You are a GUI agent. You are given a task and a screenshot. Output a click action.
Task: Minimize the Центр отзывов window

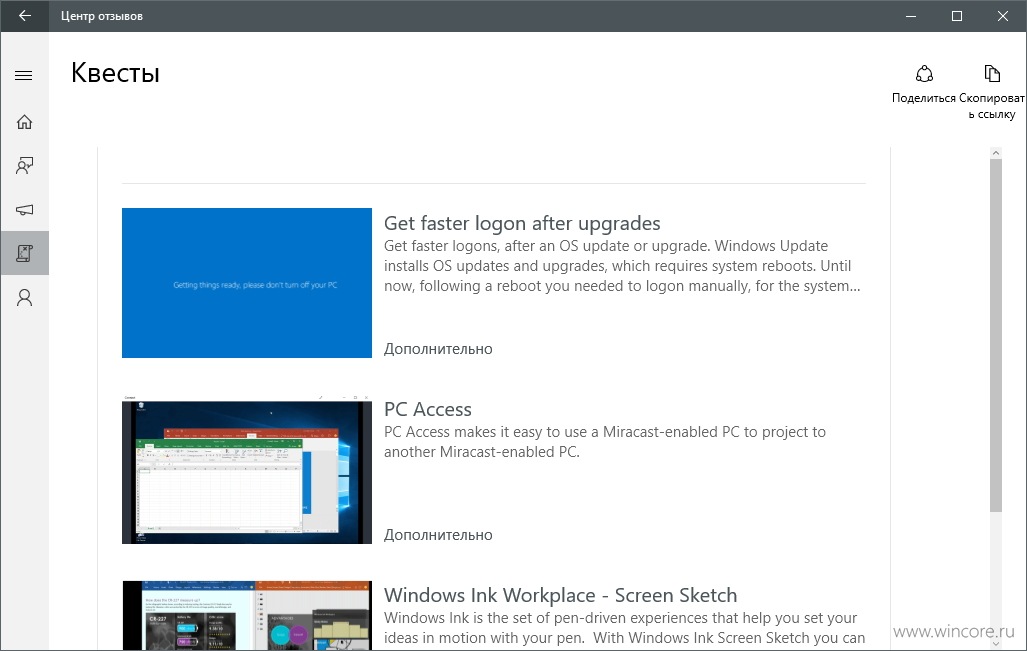(x=910, y=16)
